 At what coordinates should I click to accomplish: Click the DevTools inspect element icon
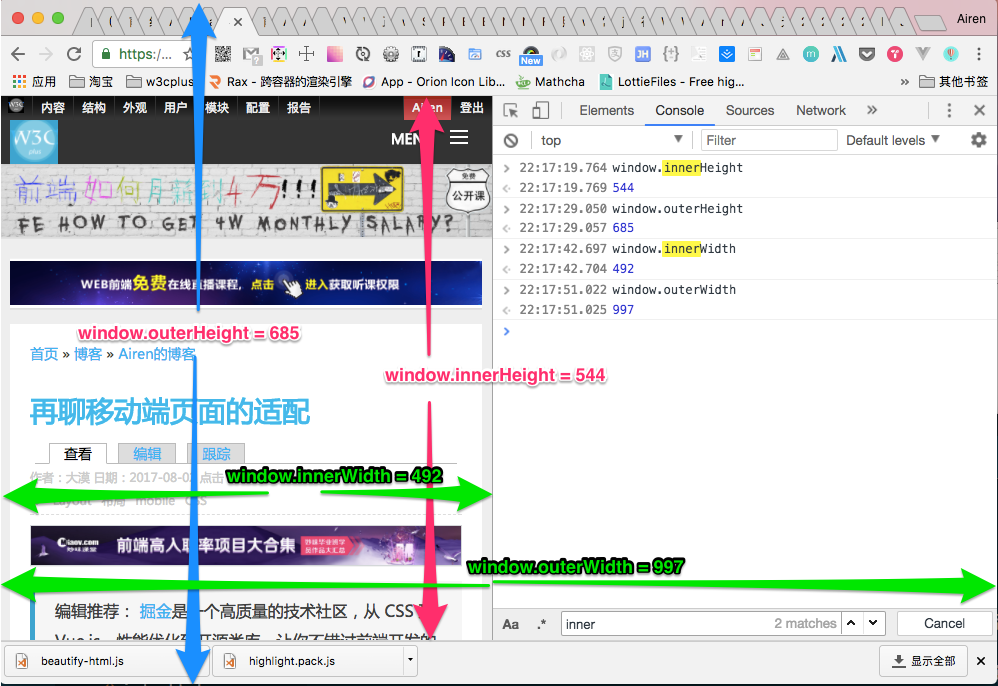510,111
